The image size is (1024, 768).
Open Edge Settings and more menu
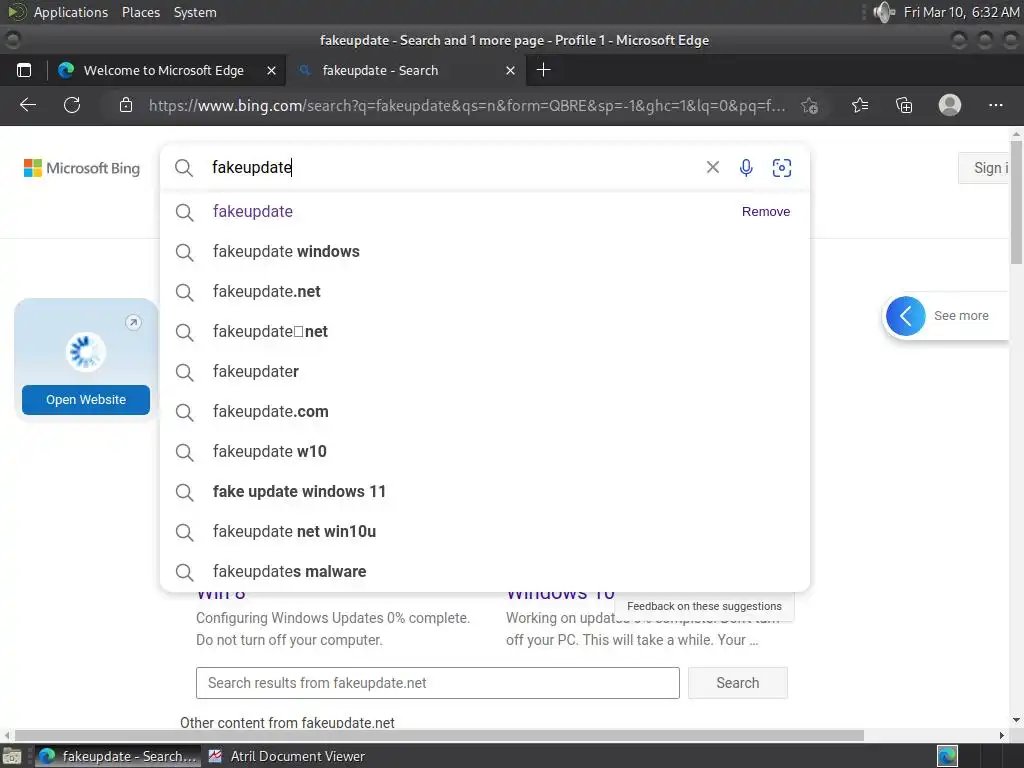click(x=995, y=105)
